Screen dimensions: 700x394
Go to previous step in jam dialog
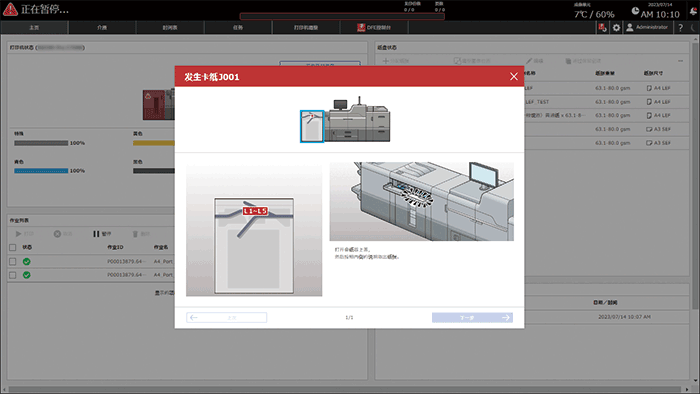tap(227, 317)
